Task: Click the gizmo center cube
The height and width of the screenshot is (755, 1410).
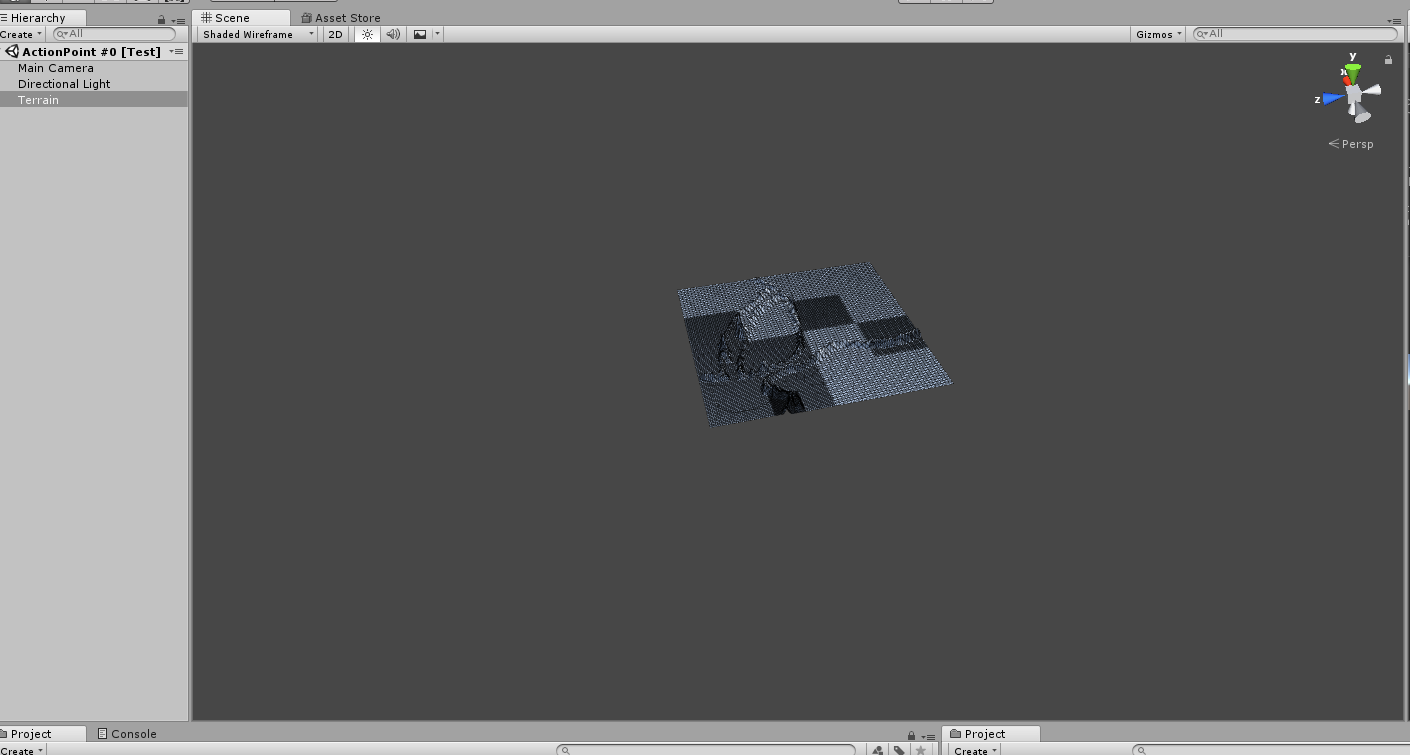Action: pos(1353,95)
